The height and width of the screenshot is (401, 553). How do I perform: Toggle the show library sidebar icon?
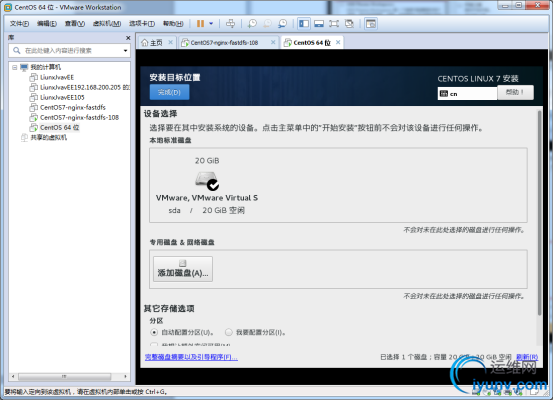tap(304, 24)
